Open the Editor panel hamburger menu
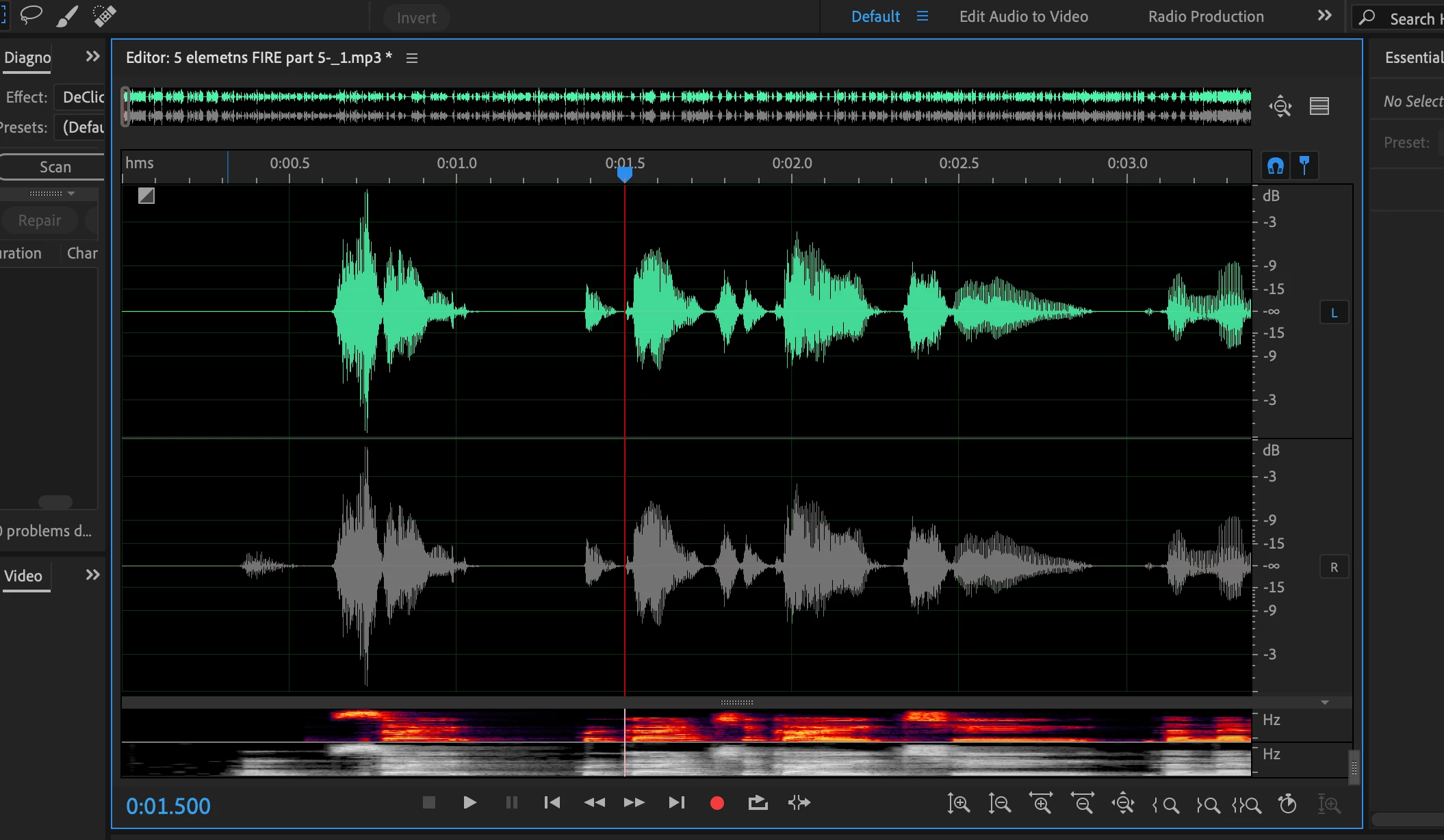 pos(412,58)
